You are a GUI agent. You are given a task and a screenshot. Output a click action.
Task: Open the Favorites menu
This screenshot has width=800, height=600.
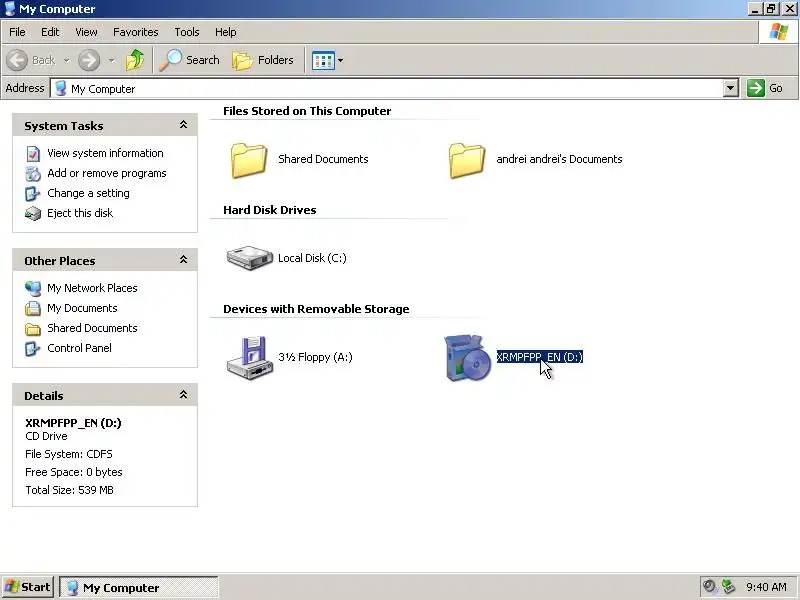point(136,32)
